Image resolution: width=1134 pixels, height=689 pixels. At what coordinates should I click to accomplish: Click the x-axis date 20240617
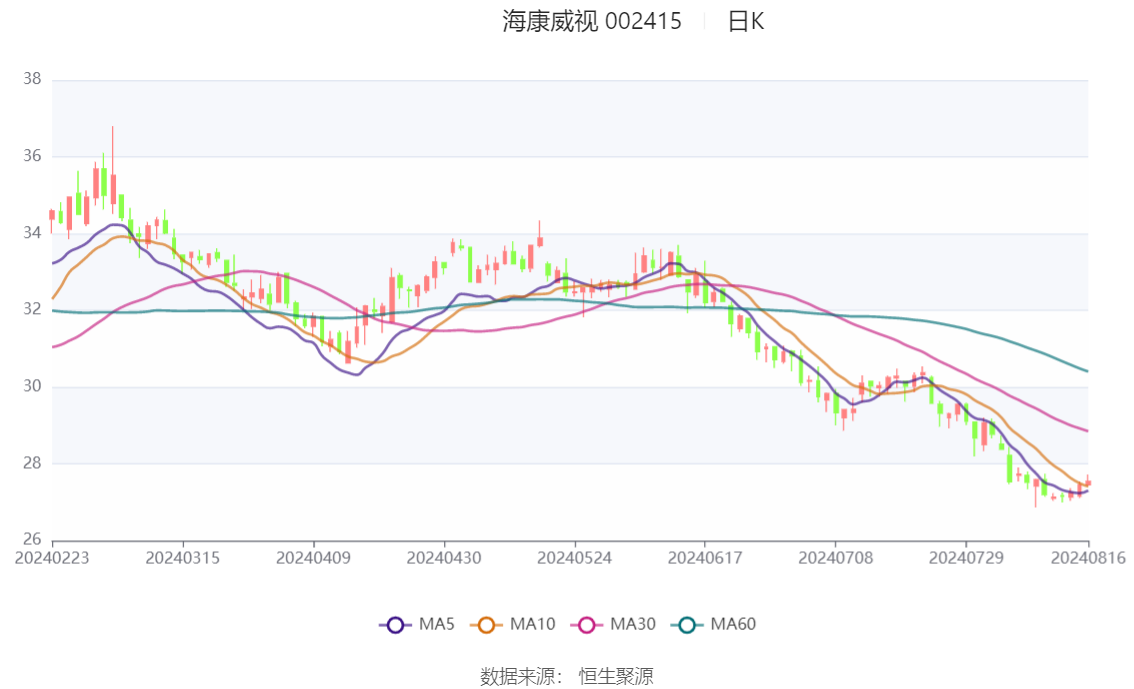pos(704,558)
